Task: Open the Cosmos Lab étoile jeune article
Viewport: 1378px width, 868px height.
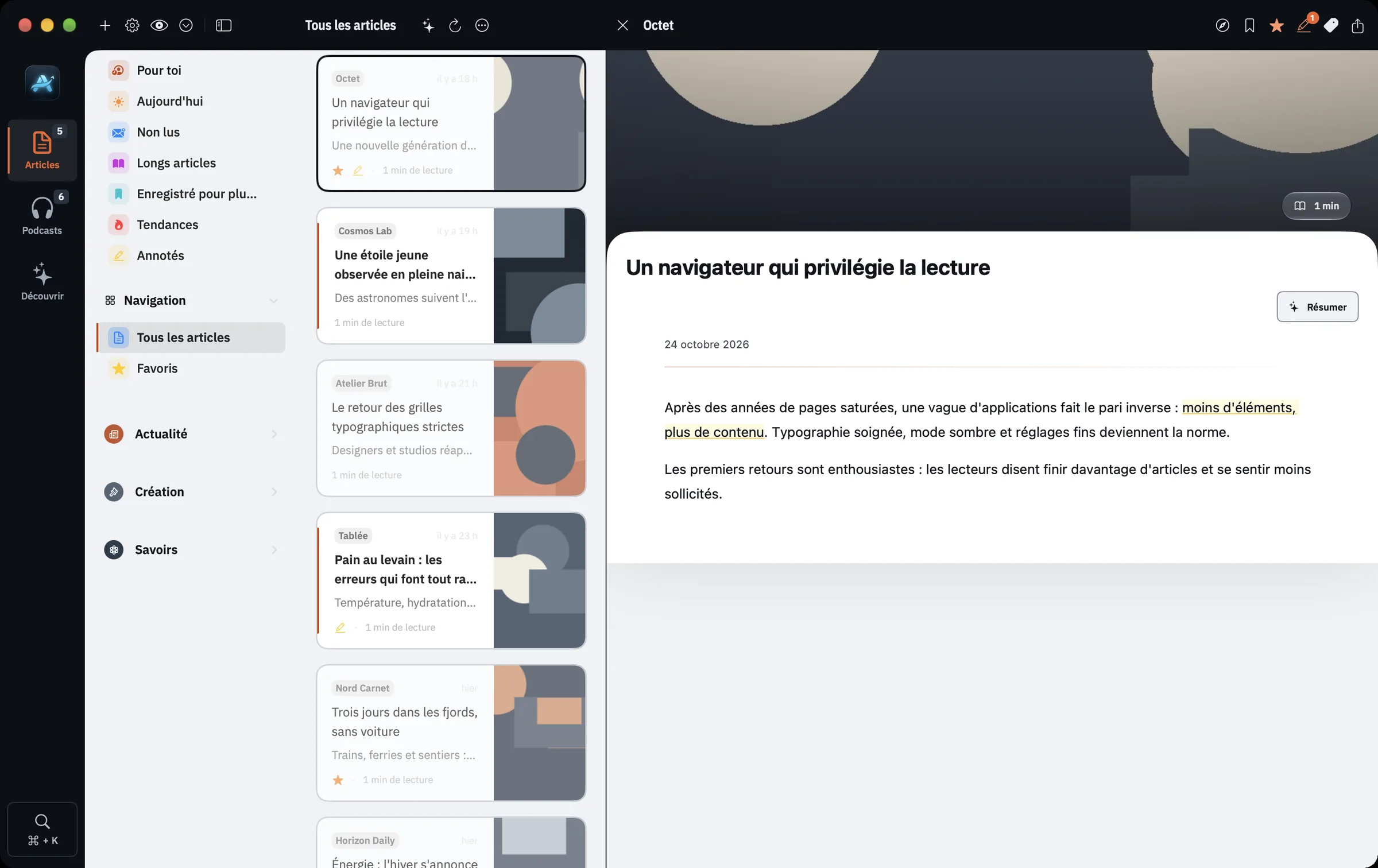Action: coord(451,276)
